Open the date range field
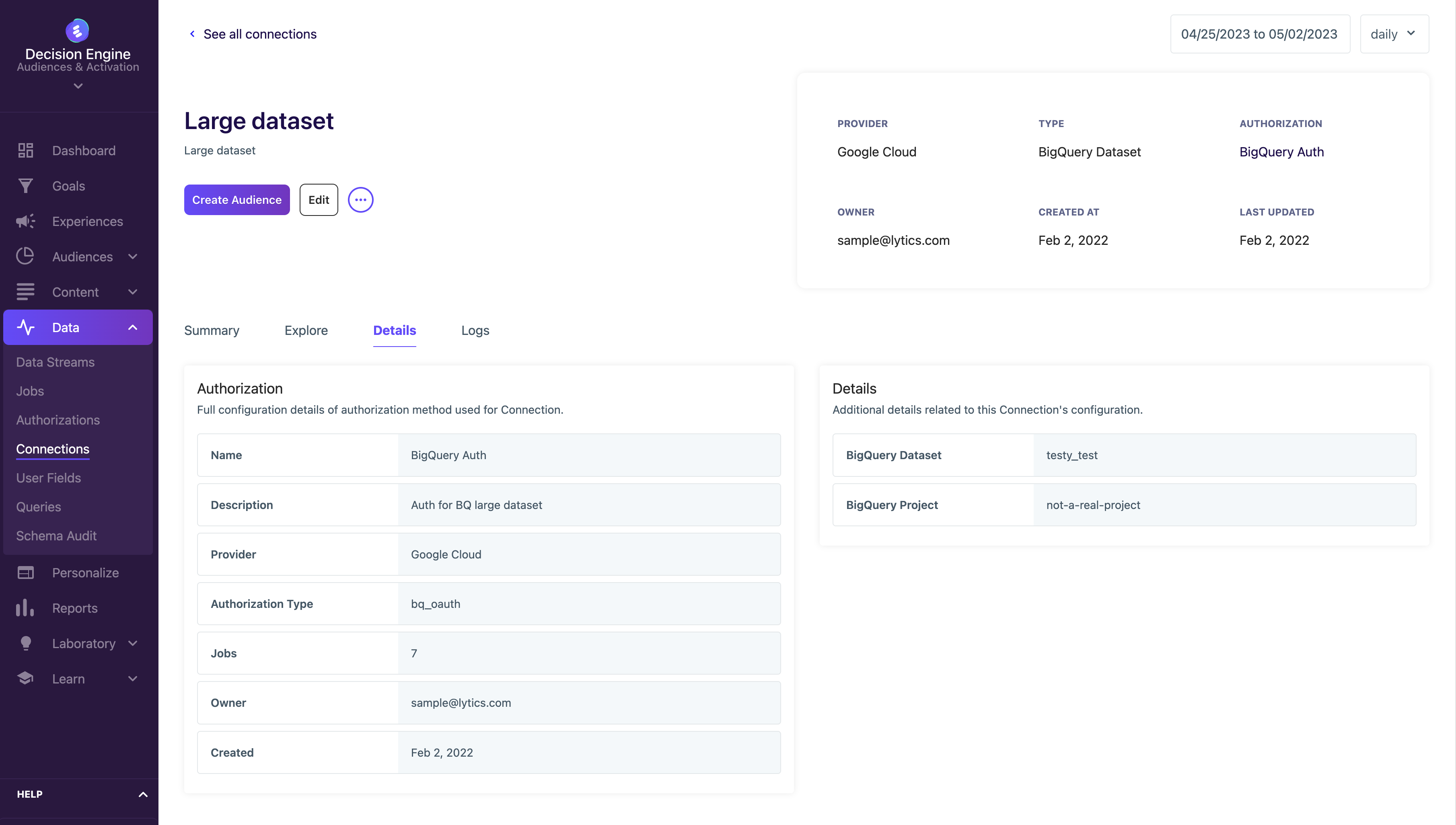 (x=1259, y=34)
